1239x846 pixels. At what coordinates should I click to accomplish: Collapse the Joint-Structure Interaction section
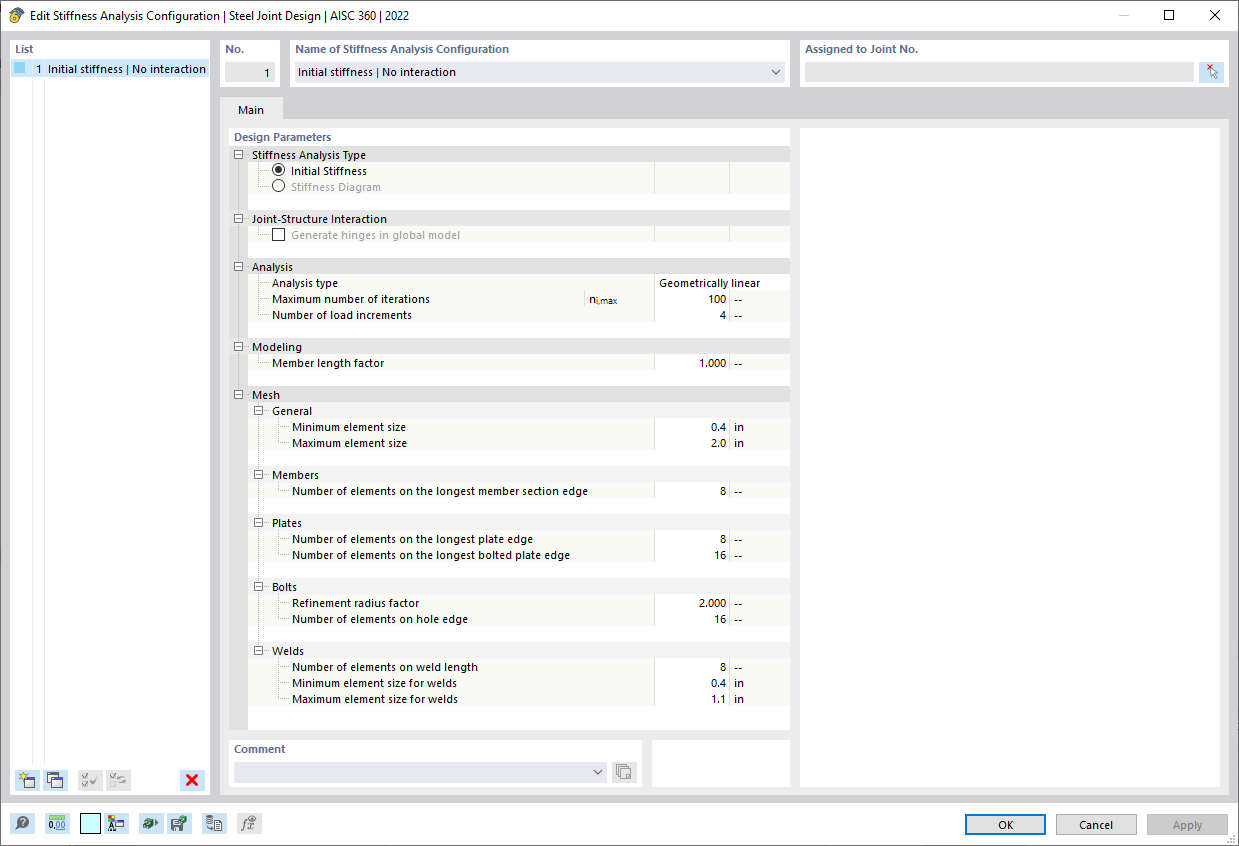point(238,219)
